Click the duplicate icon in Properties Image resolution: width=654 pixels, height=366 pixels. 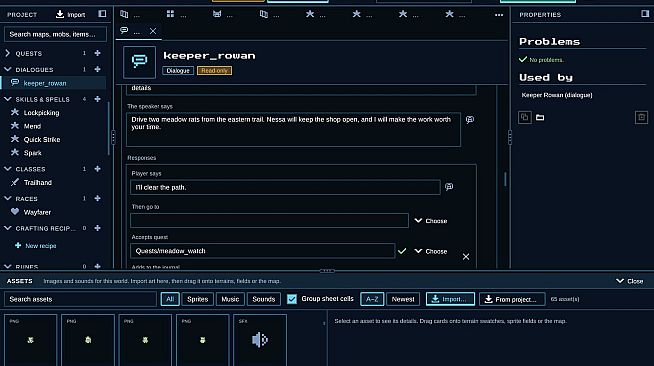(525, 117)
